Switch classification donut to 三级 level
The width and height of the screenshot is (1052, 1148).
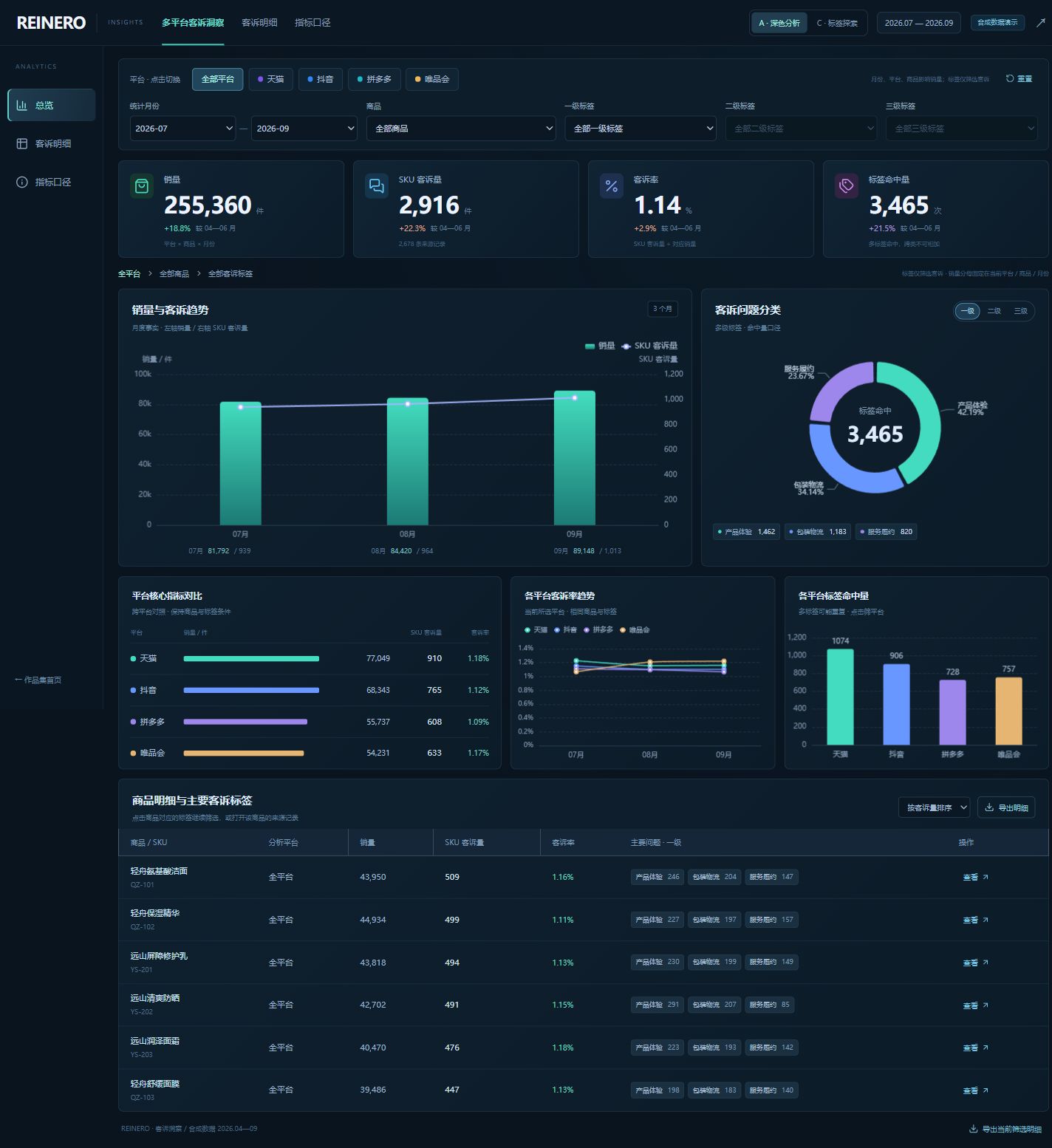[x=1021, y=311]
